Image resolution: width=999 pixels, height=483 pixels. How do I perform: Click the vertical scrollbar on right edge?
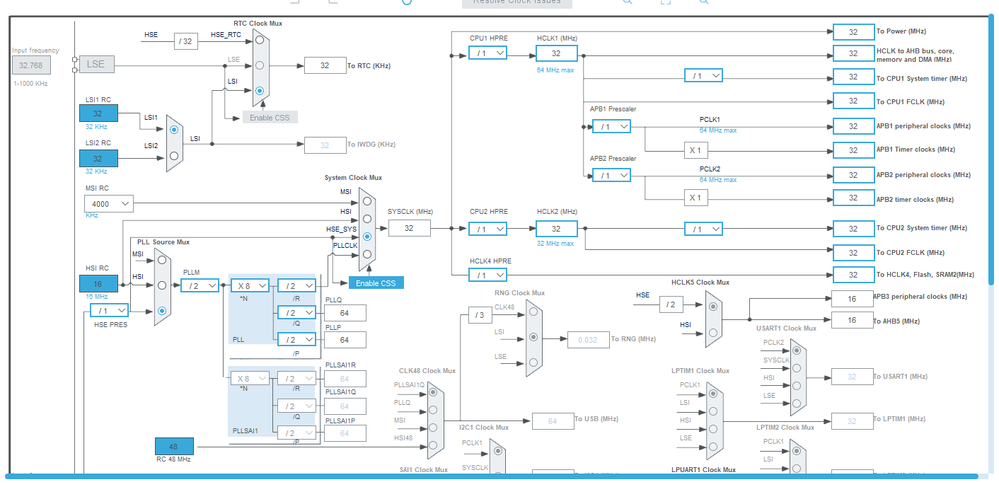pyautogui.click(x=992, y=149)
